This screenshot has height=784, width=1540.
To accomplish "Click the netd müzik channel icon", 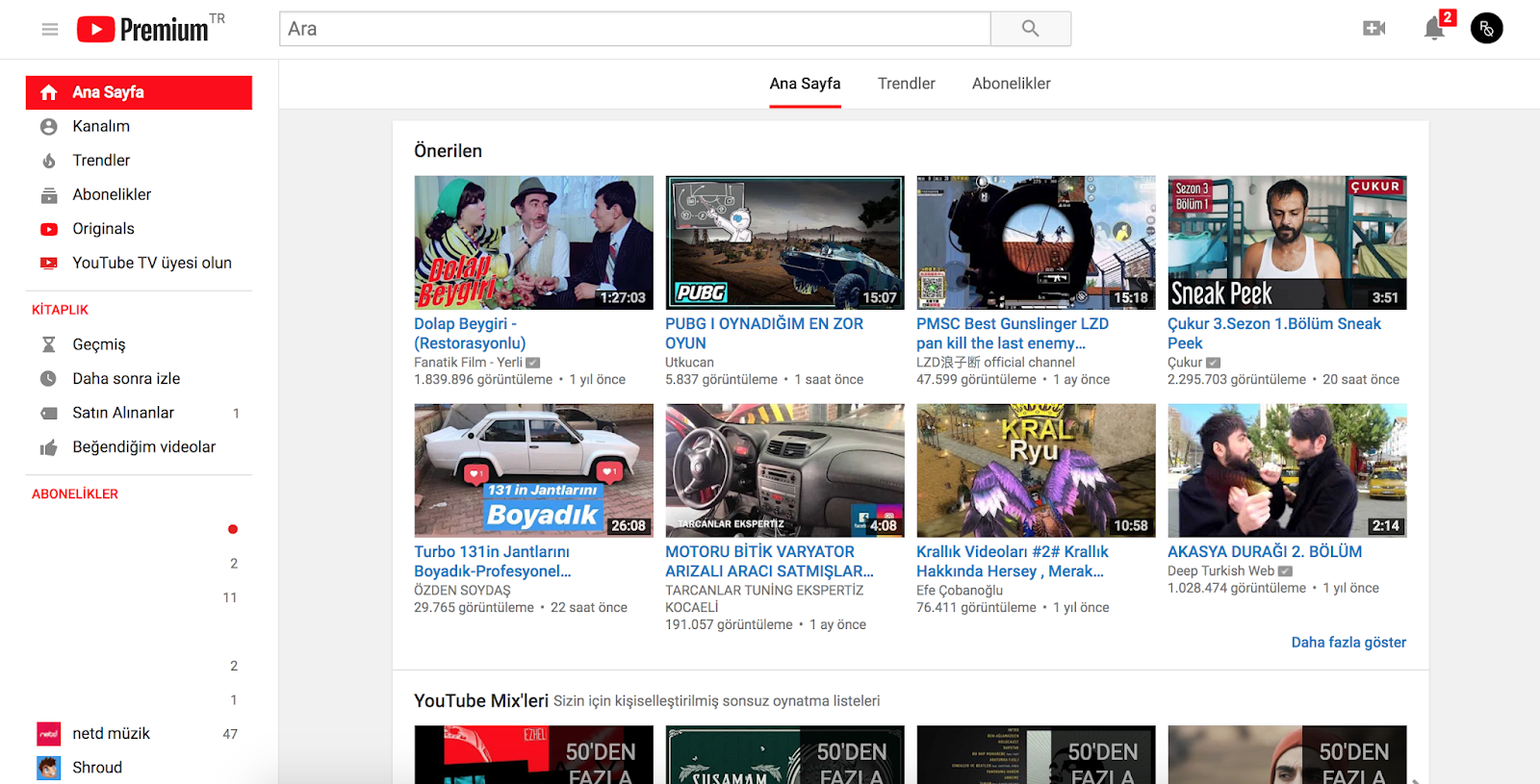I will pyautogui.click(x=49, y=734).
